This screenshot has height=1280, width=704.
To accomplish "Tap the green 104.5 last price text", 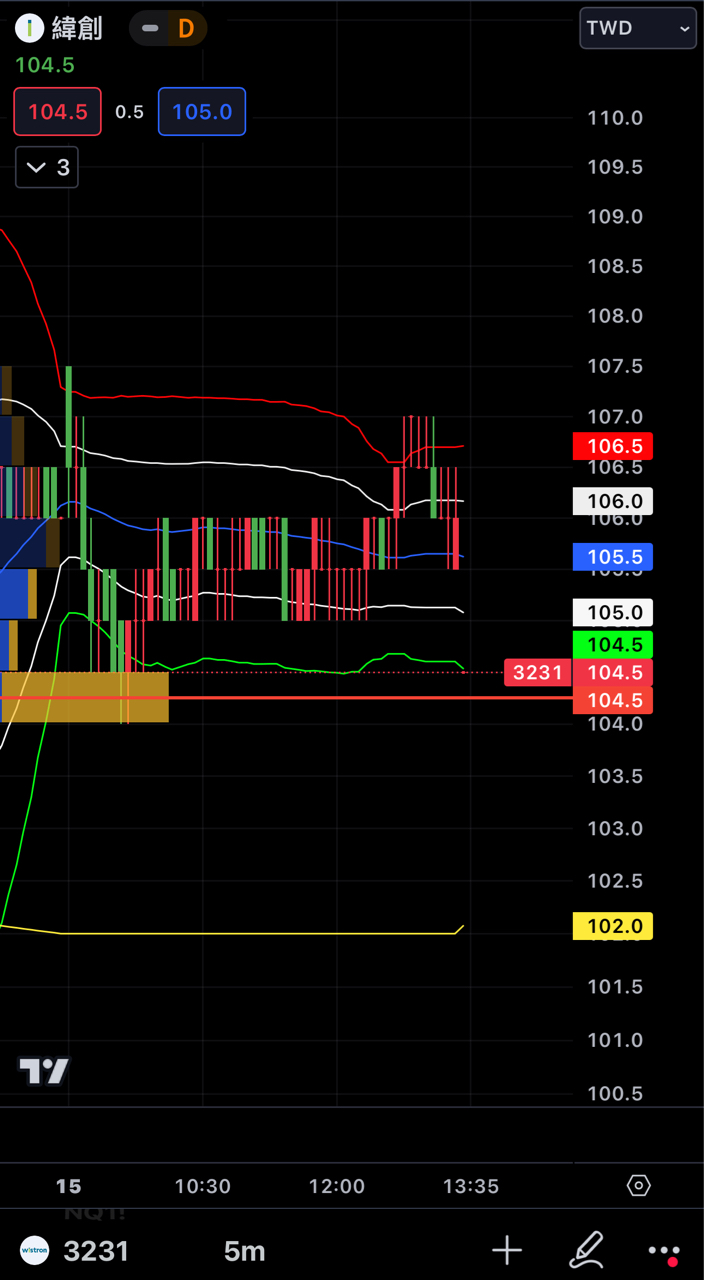I will point(45,65).
